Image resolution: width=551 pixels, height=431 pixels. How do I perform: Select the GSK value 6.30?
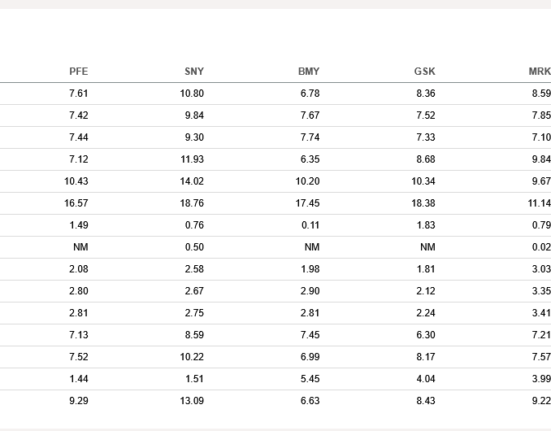coord(426,335)
